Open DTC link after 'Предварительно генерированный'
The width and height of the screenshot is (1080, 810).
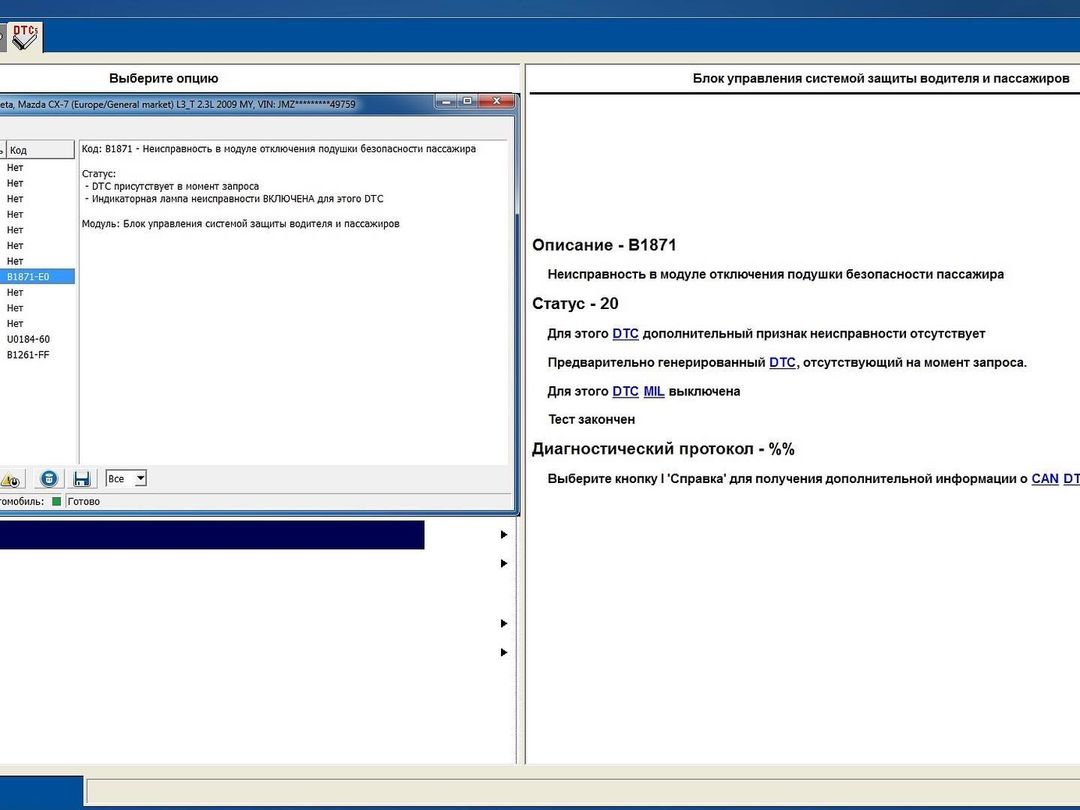(782, 362)
